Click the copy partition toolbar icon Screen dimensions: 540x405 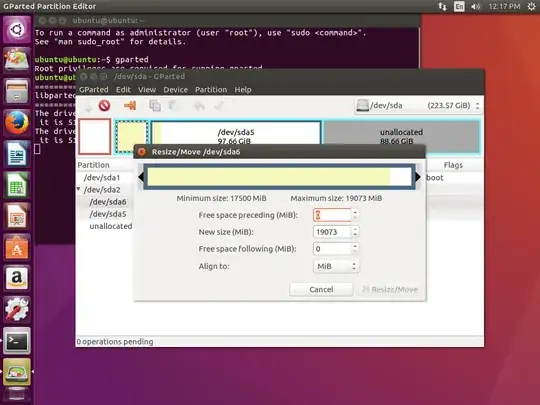(155, 105)
